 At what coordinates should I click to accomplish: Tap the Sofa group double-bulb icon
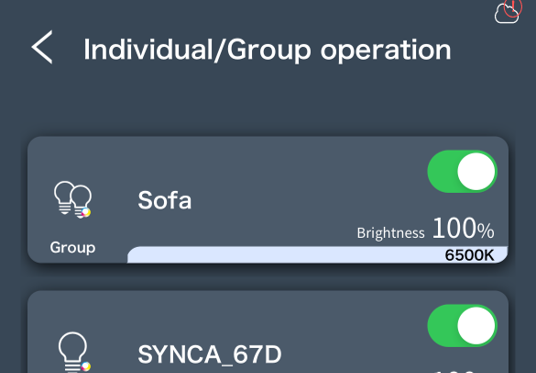73,200
